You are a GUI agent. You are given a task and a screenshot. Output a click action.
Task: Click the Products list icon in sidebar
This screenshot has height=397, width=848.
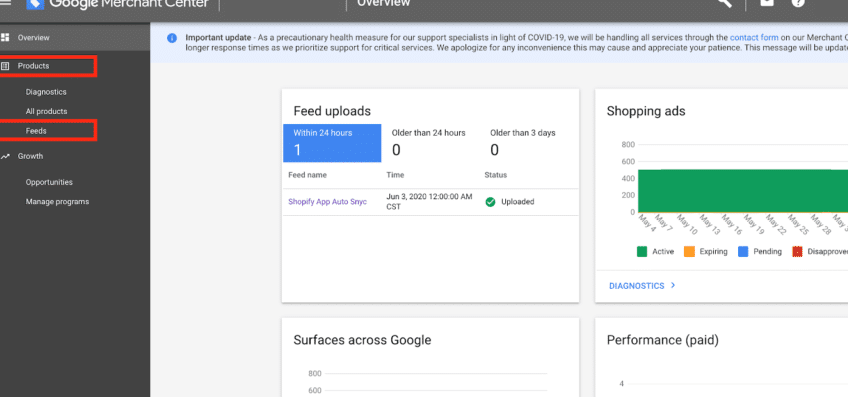click(x=5, y=66)
